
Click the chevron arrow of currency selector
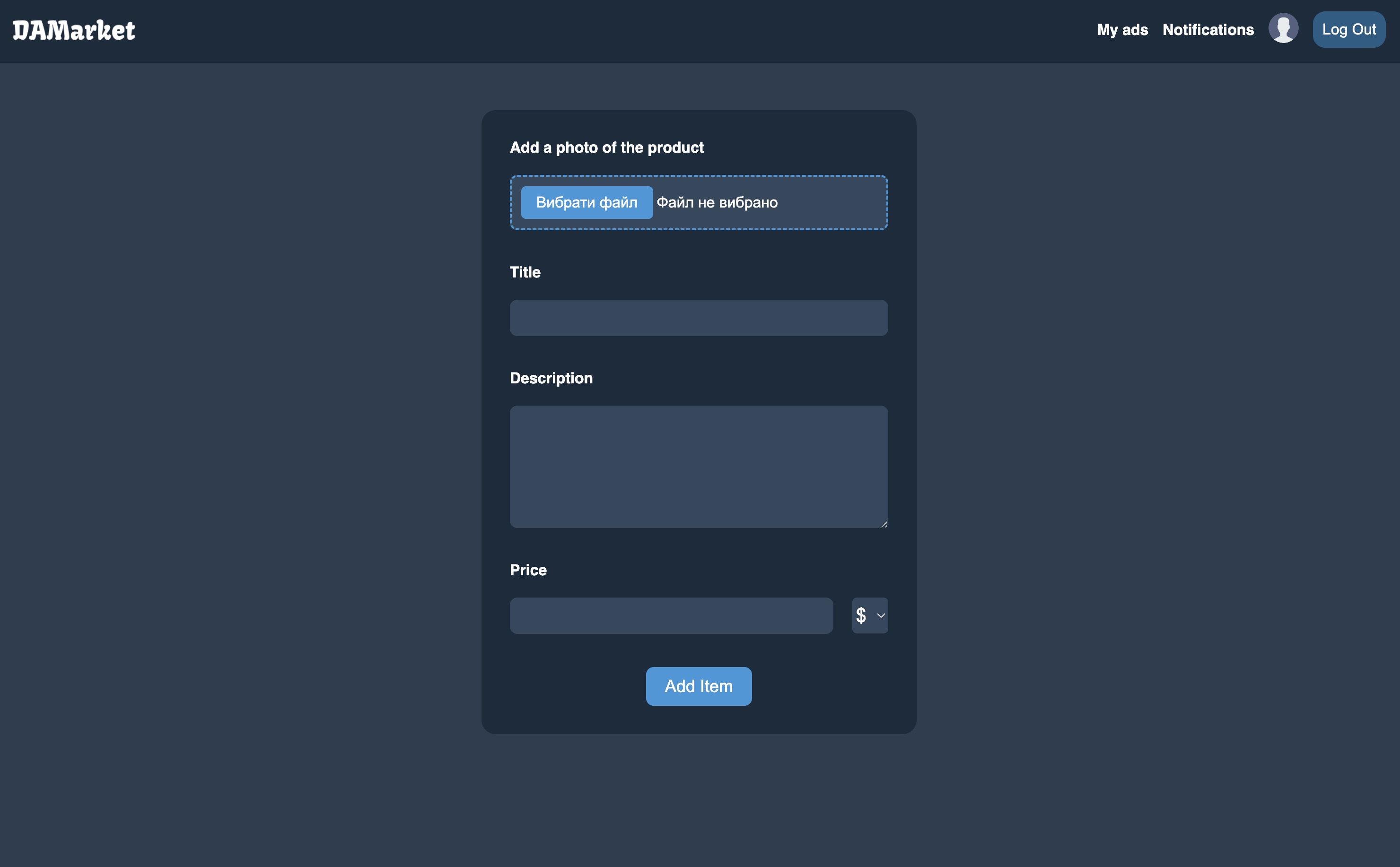click(881, 616)
